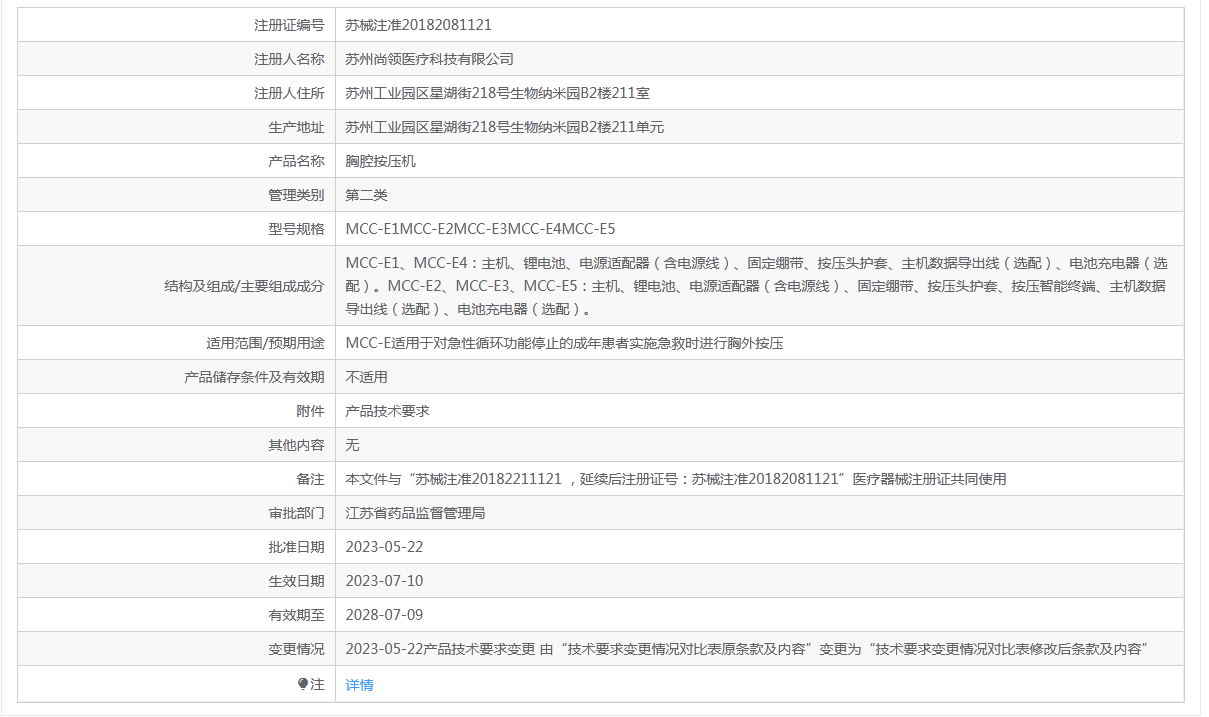This screenshot has width=1209, height=717.
Task: Click approval department 江苏省药品监督管理局
Action: pos(415,513)
